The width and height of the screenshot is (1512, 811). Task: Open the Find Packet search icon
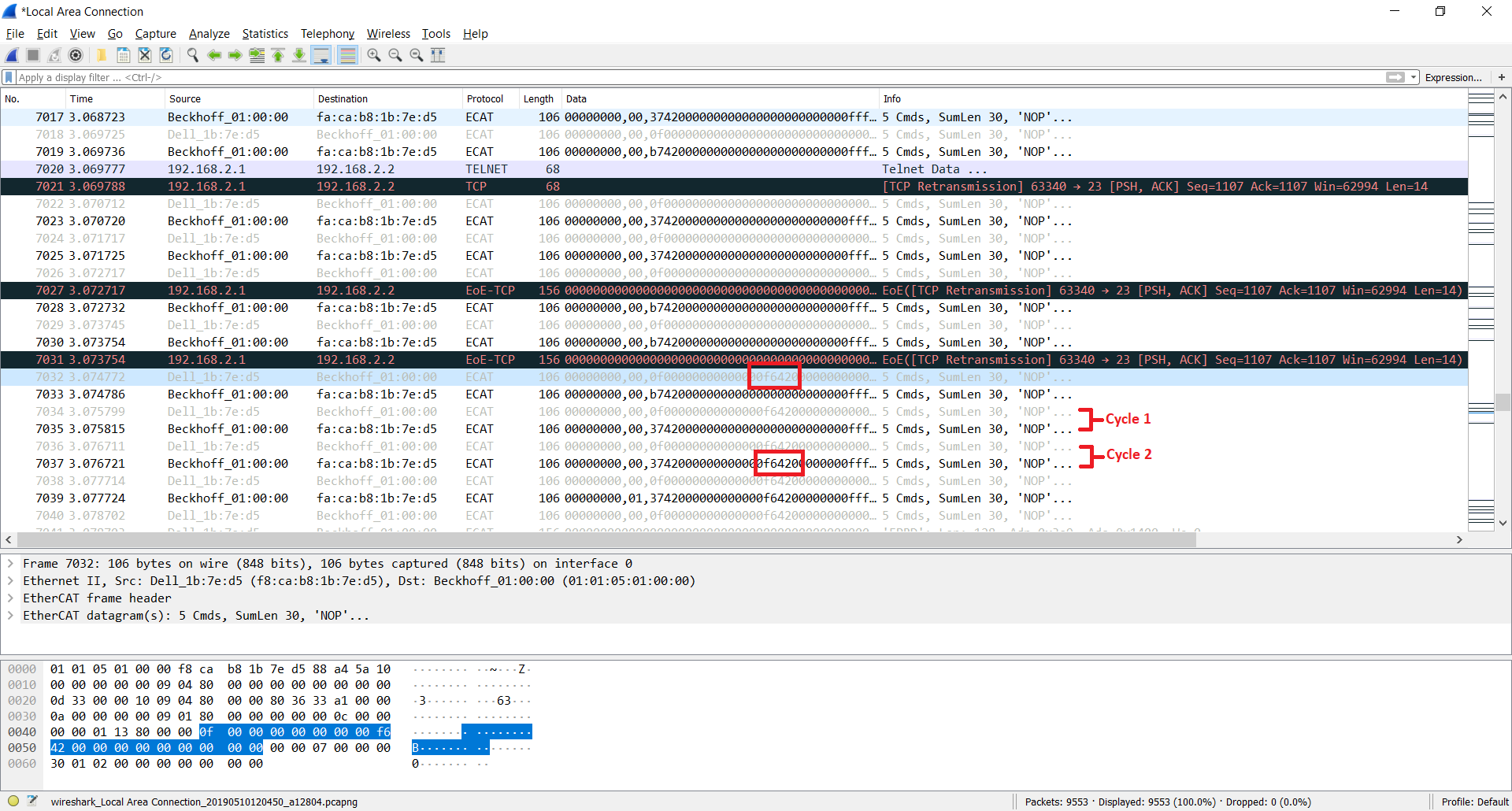coord(192,55)
